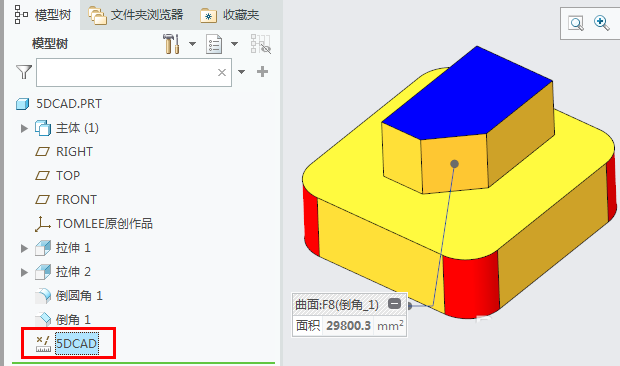Switch to the 模型树 tab

pos(42,15)
